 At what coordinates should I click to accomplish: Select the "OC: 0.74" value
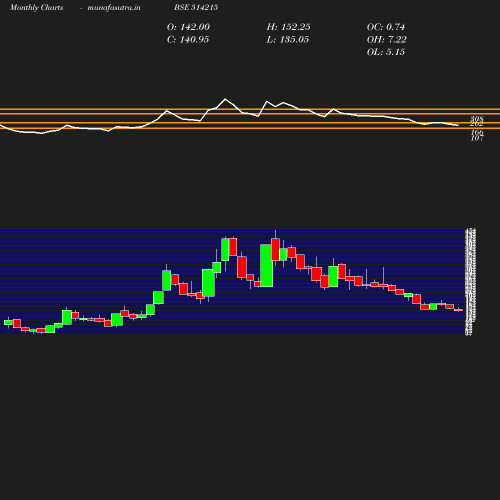[386, 27]
